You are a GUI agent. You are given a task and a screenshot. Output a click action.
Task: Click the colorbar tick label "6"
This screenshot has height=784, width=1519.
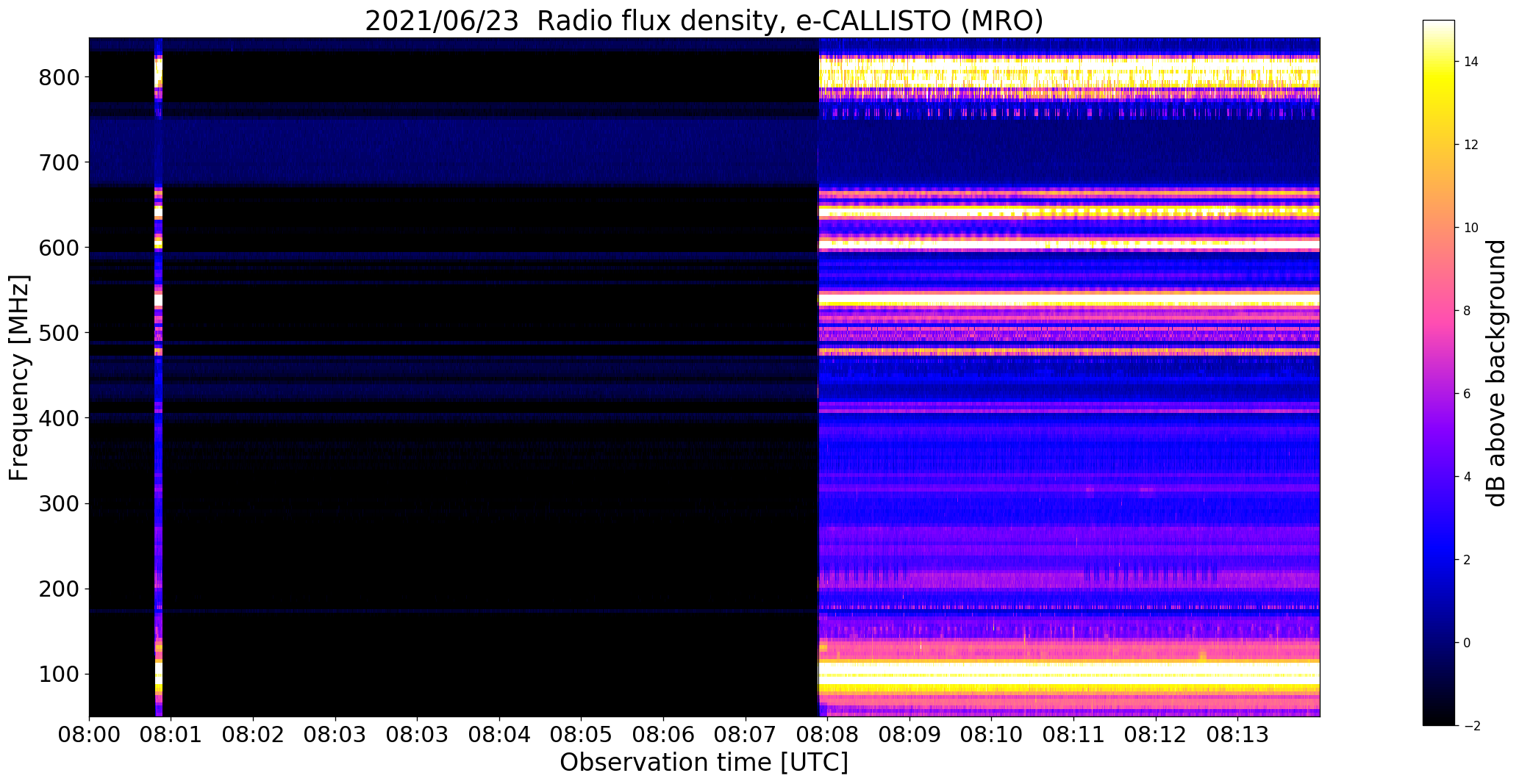pyautogui.click(x=1468, y=394)
